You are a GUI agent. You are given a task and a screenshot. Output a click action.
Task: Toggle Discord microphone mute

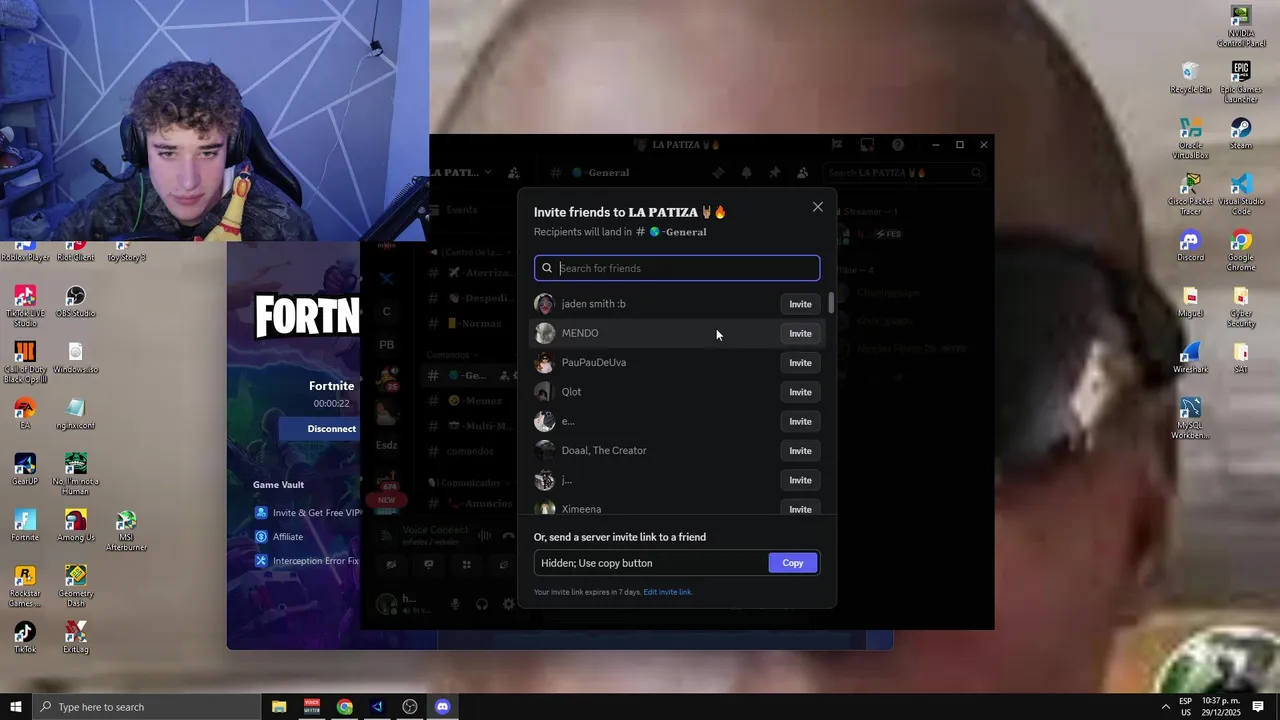[455, 604]
